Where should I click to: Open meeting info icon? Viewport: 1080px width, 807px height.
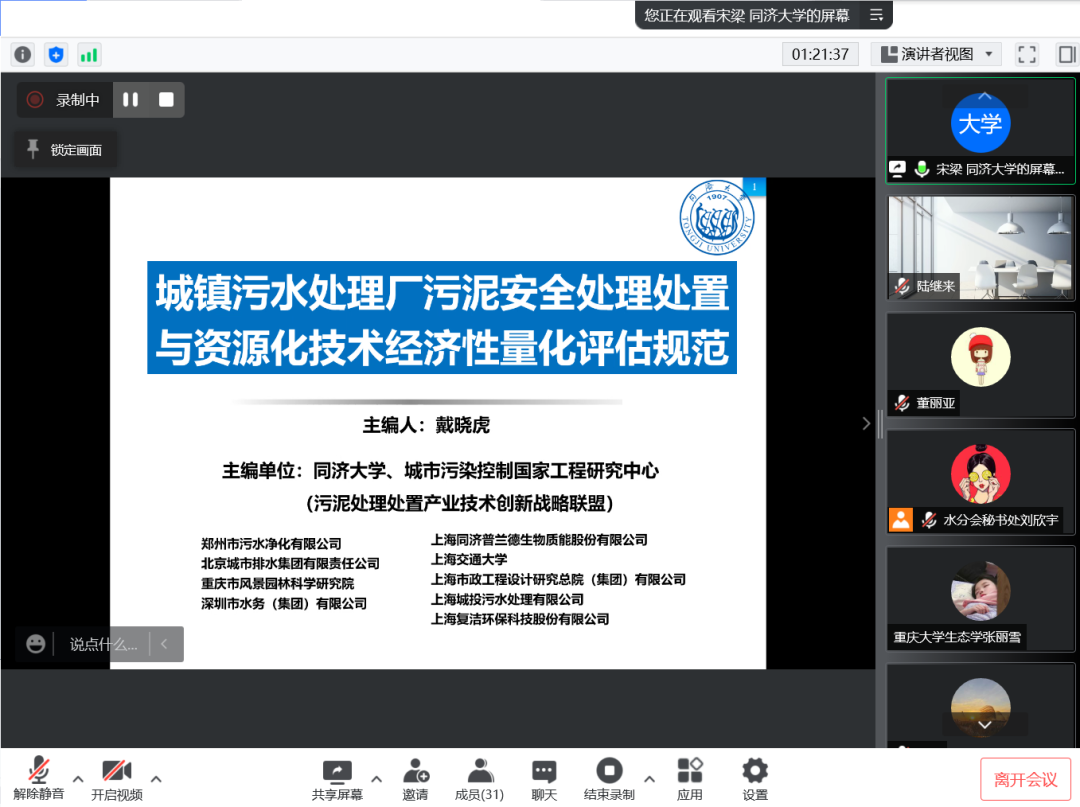coord(23,54)
